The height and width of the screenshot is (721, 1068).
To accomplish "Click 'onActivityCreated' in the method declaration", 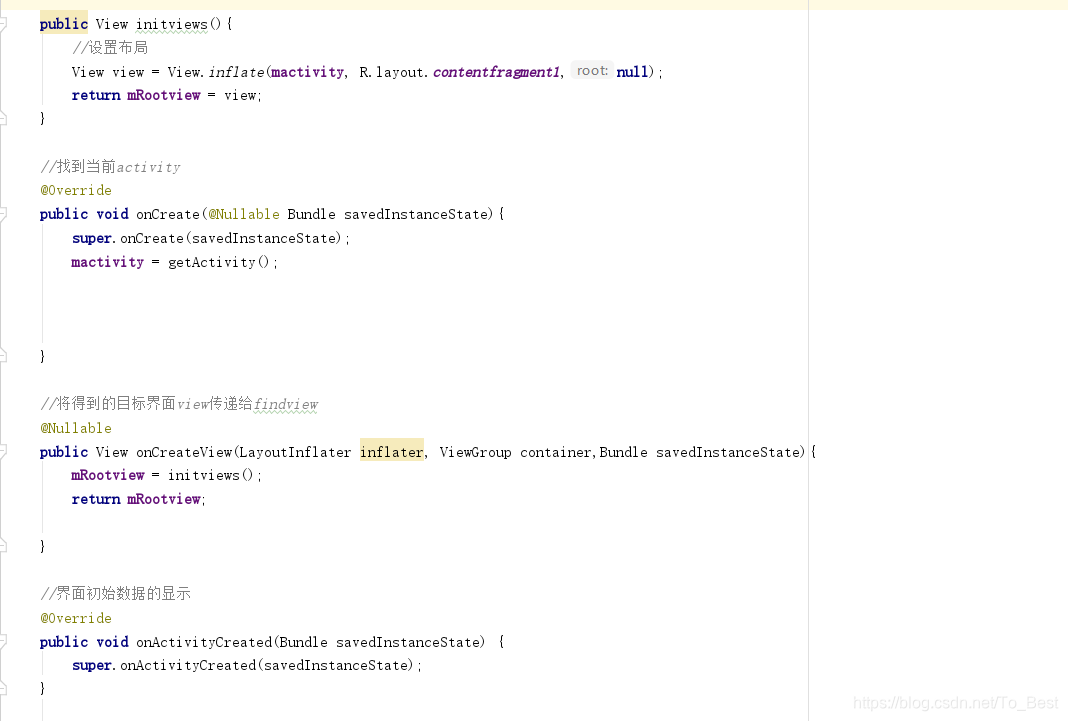I will 204,642.
